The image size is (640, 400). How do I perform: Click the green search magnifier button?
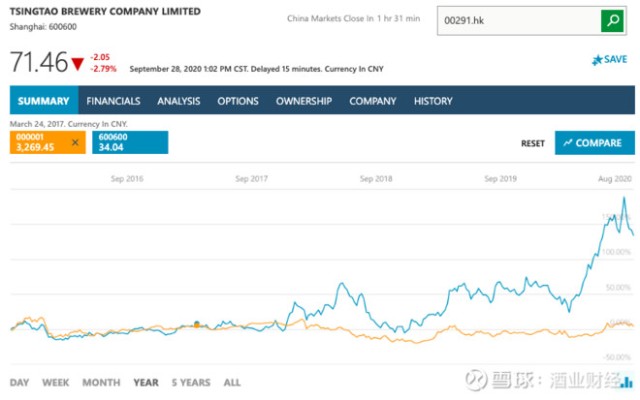pyautogui.click(x=612, y=20)
